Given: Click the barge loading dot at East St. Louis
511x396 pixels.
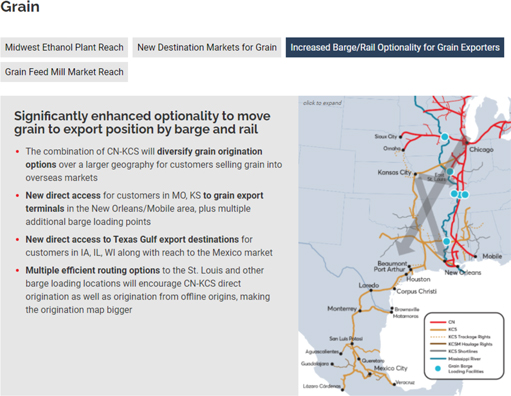Looking at the screenshot, I should click(x=450, y=171).
